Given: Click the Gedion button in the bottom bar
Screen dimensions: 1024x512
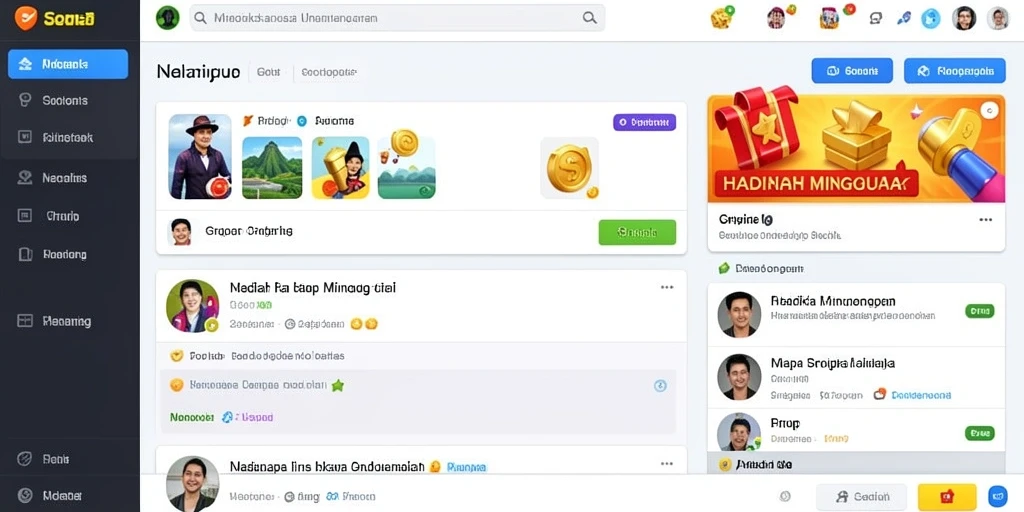Looking at the screenshot, I should (x=862, y=497).
